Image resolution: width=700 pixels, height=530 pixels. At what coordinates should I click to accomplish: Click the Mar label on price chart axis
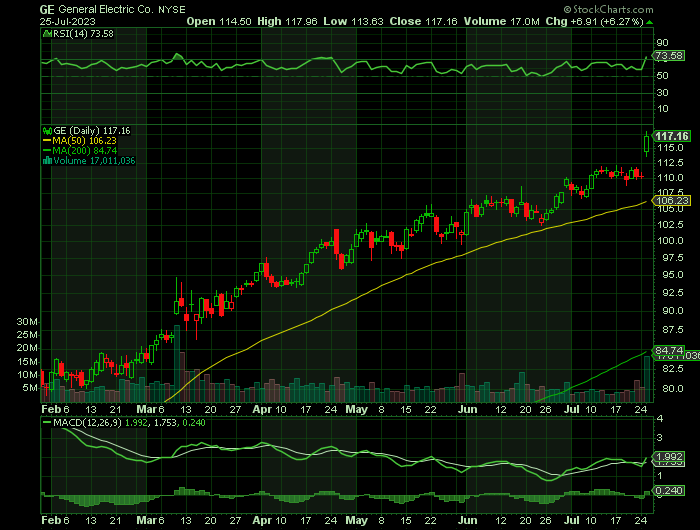pyautogui.click(x=146, y=409)
